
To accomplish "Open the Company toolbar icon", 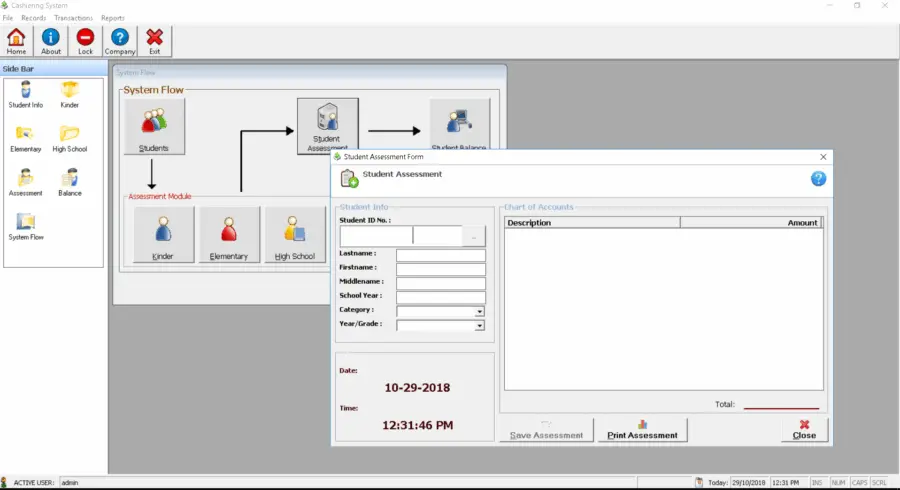I will (120, 41).
